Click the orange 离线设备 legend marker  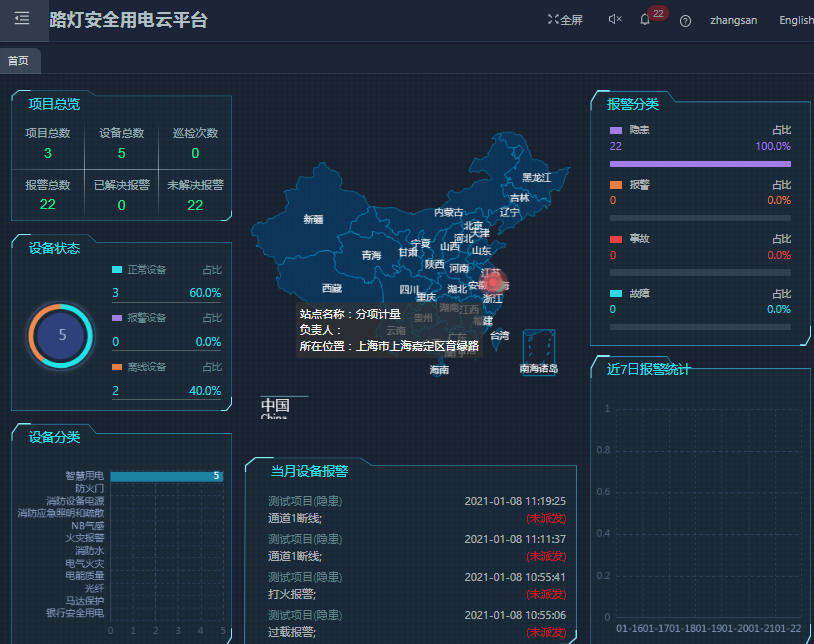[x=117, y=367]
